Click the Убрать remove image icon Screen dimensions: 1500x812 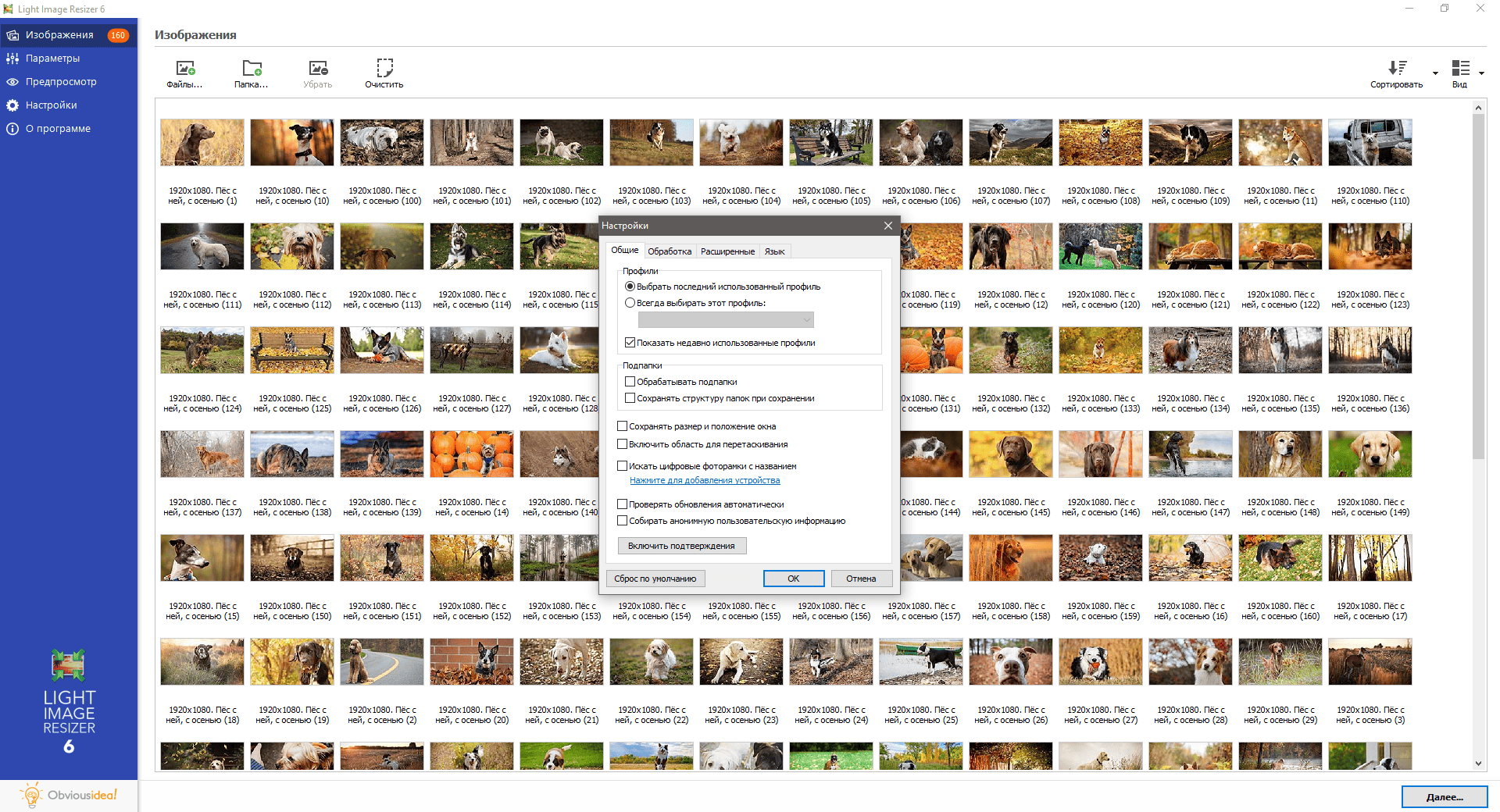click(x=318, y=69)
